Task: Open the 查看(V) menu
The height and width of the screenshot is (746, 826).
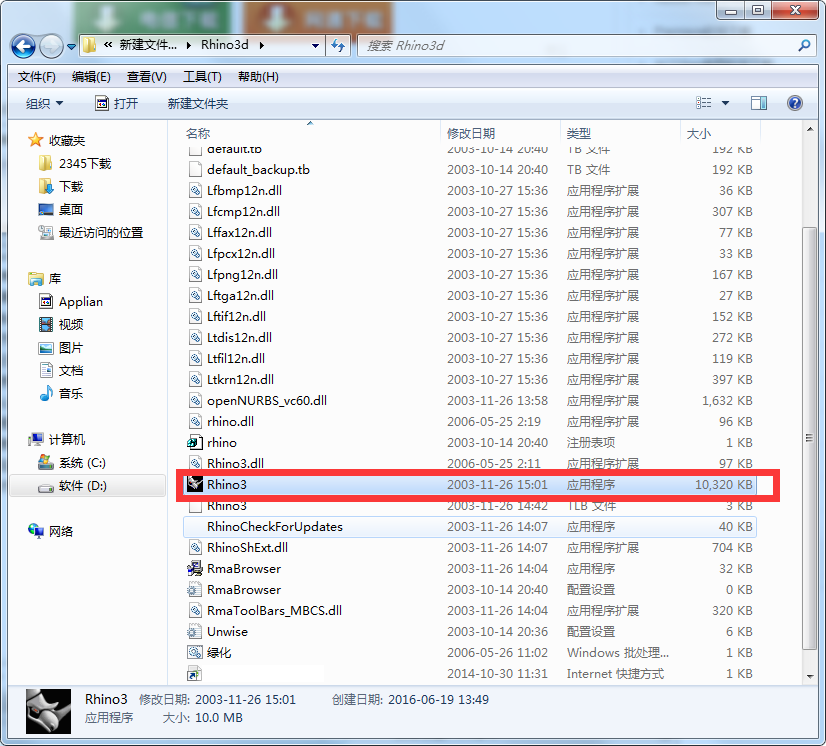Action: tap(146, 77)
